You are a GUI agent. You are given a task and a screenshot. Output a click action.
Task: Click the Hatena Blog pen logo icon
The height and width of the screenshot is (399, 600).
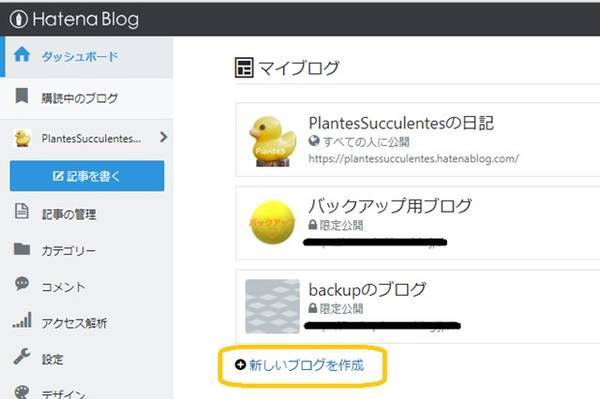(x=18, y=19)
